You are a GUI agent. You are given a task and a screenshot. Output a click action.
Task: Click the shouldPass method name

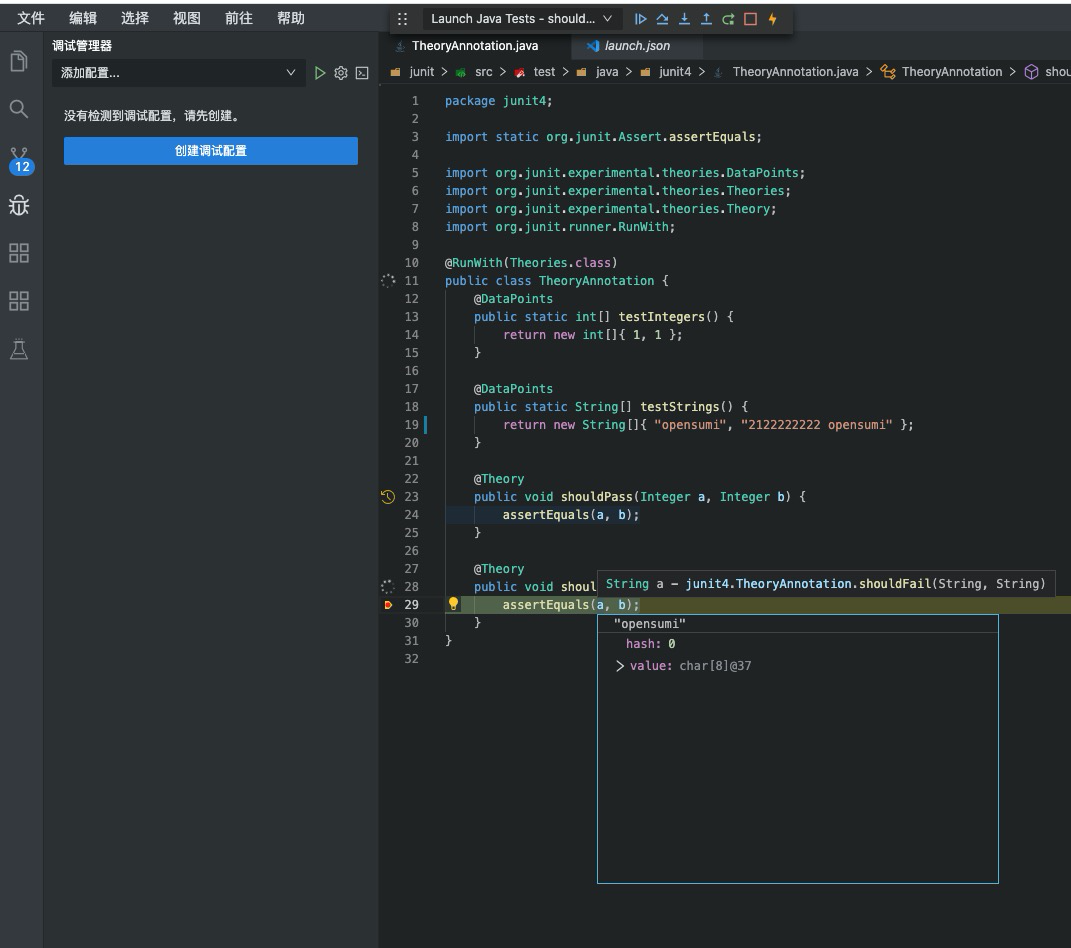596,497
